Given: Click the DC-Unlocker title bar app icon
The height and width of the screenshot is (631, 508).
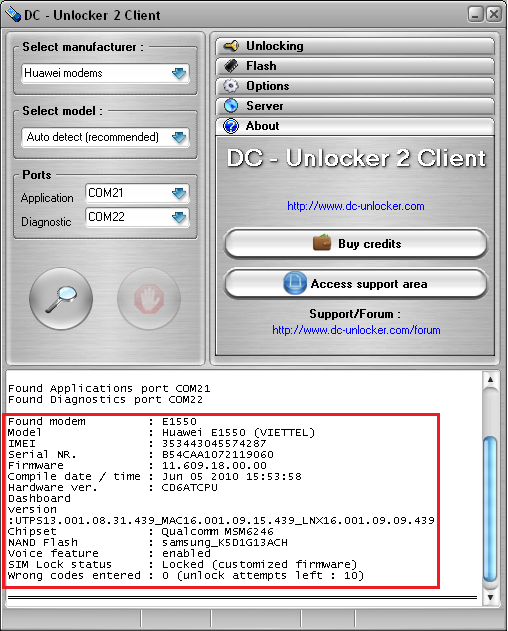Looking at the screenshot, I should (12, 15).
